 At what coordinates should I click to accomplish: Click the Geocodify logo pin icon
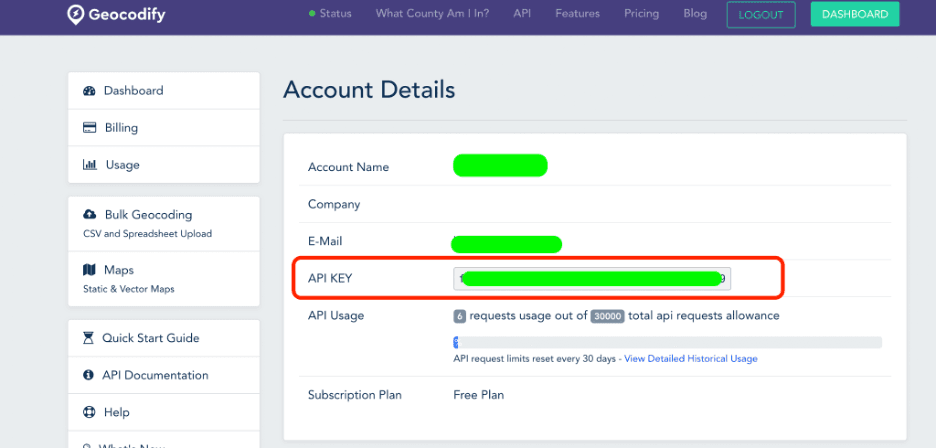coord(75,14)
